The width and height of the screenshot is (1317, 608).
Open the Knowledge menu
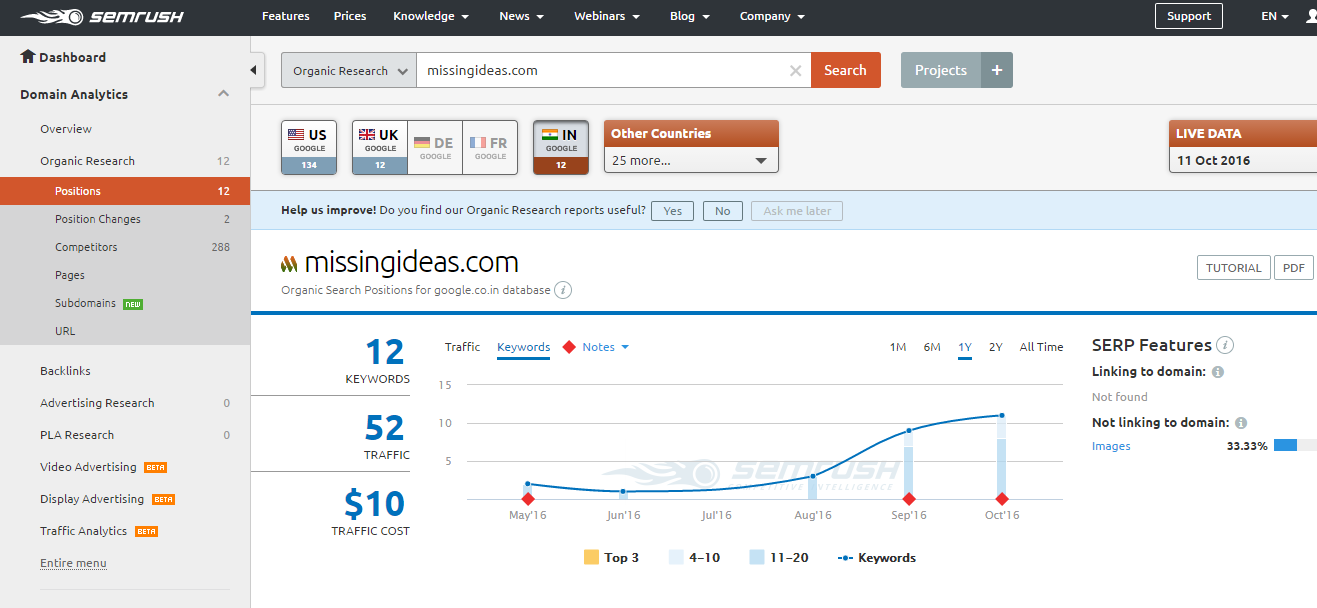431,16
